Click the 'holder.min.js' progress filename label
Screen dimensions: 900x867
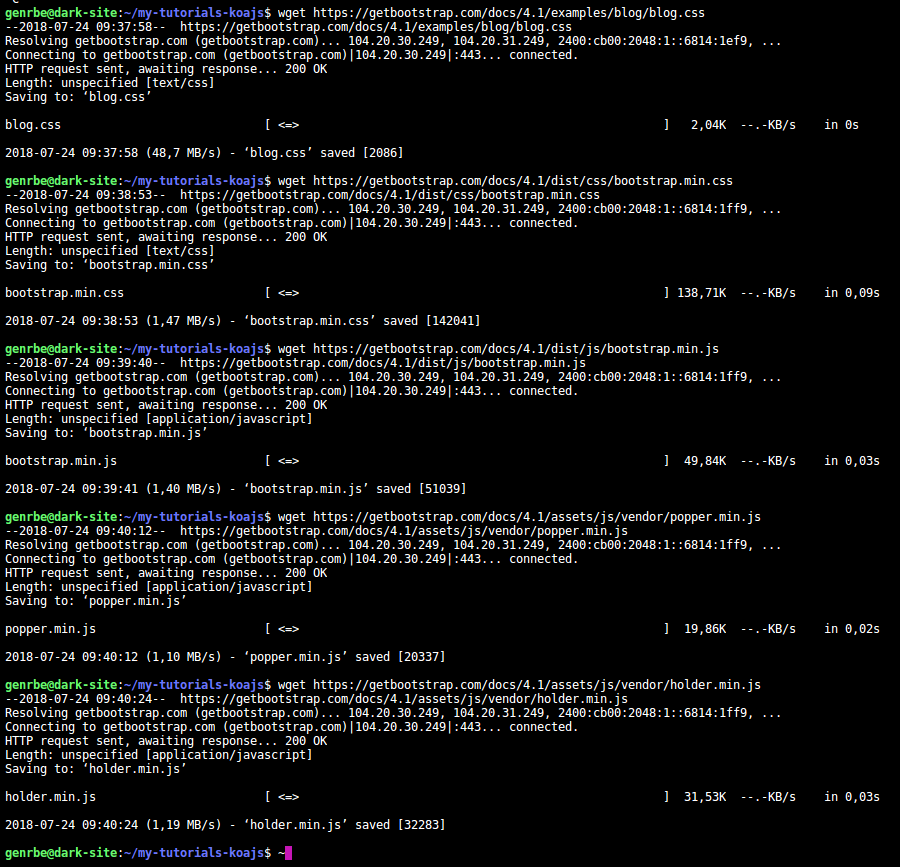click(x=51, y=797)
